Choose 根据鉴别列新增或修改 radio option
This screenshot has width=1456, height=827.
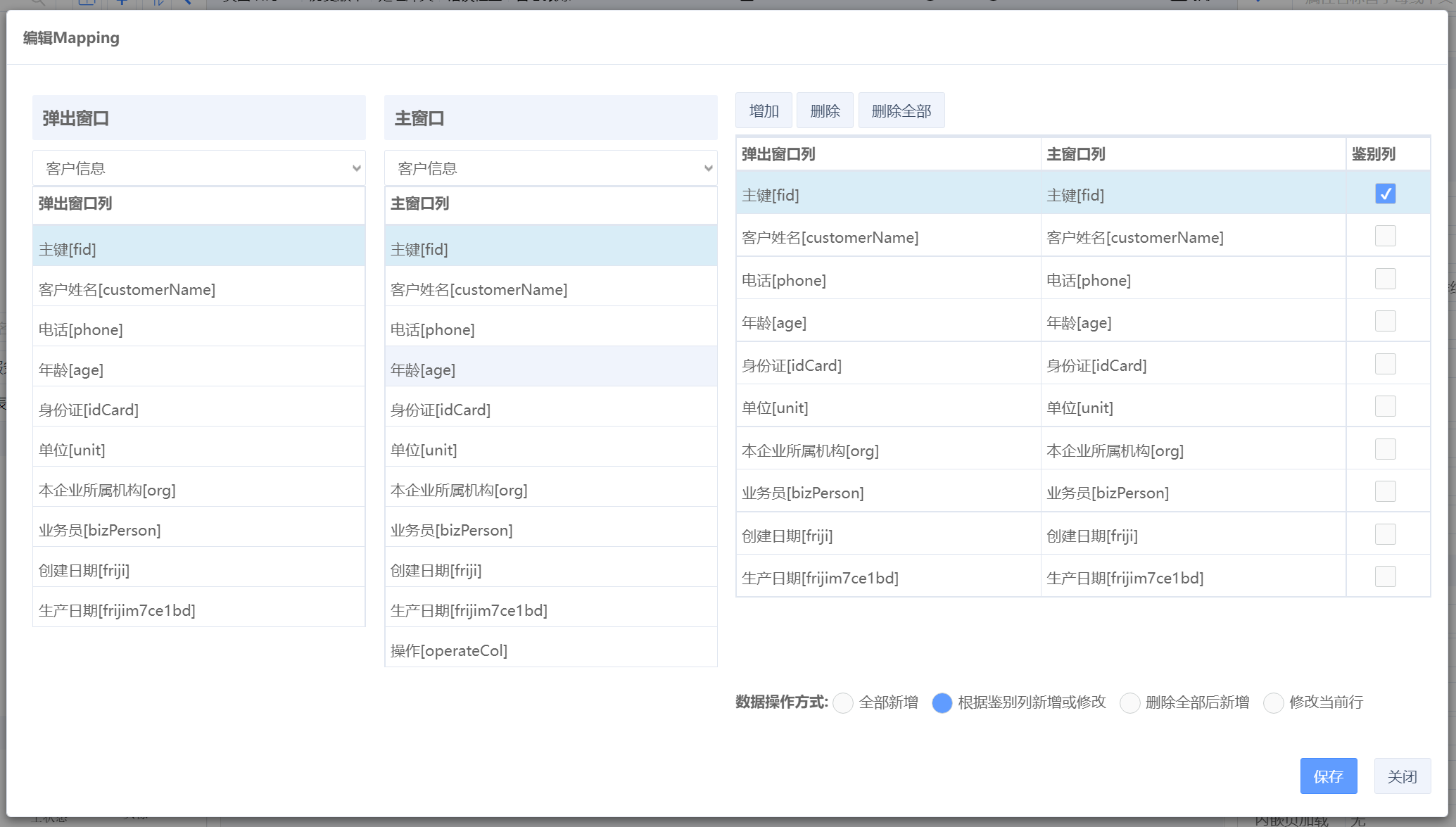click(x=942, y=702)
